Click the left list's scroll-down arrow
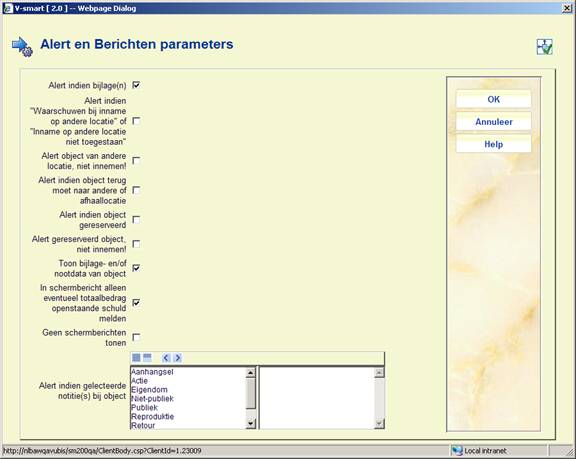The image size is (576, 459). 251,424
